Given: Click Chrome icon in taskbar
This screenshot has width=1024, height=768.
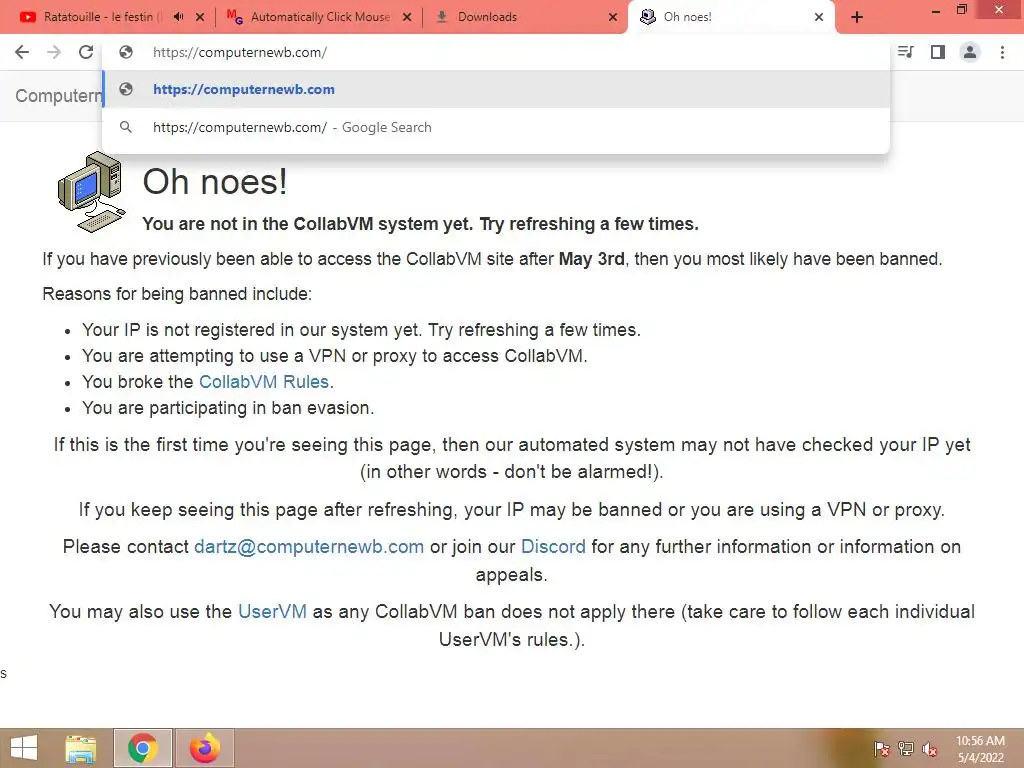Looking at the screenshot, I should click(x=142, y=748).
